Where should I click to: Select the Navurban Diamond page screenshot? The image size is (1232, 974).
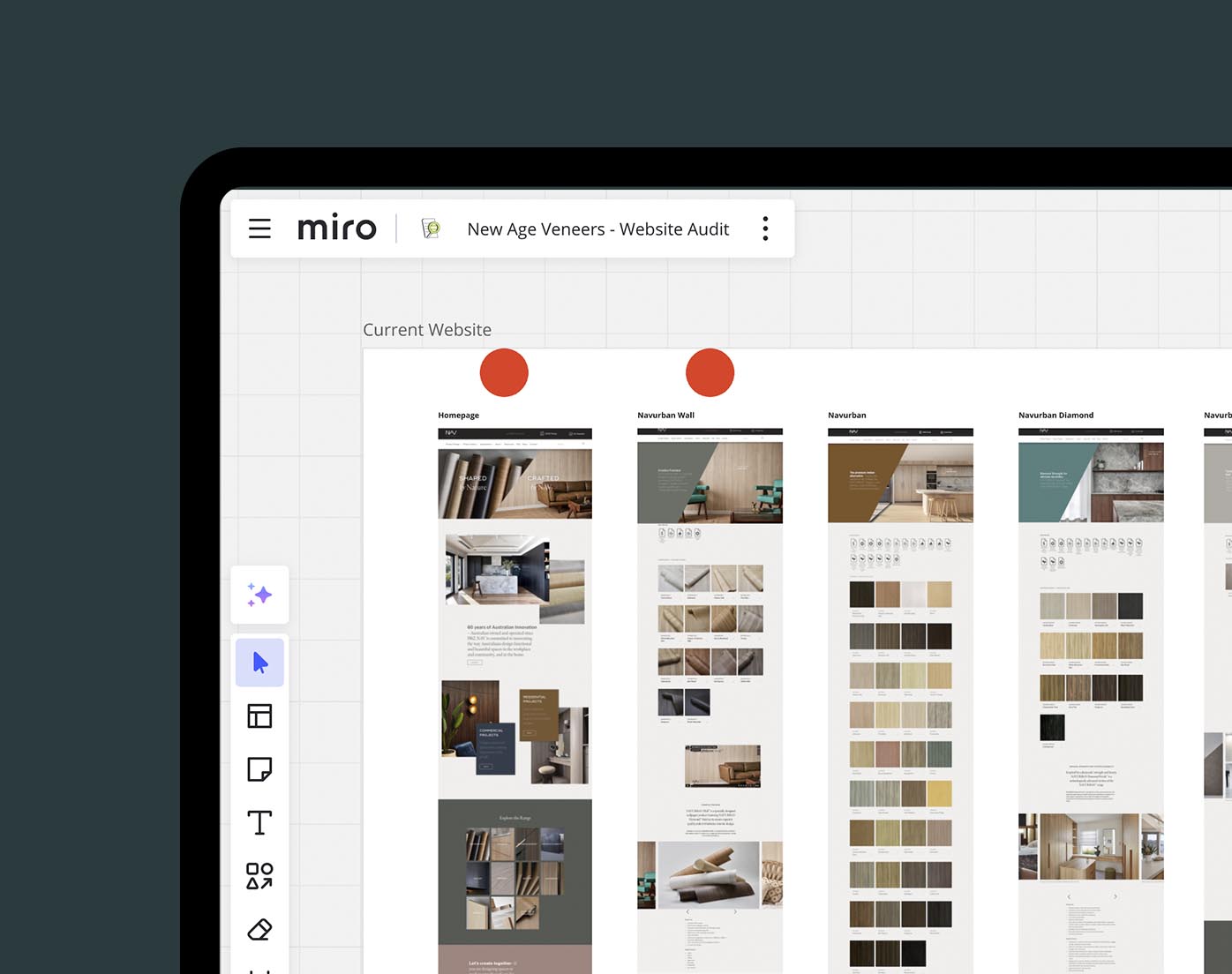1091,701
